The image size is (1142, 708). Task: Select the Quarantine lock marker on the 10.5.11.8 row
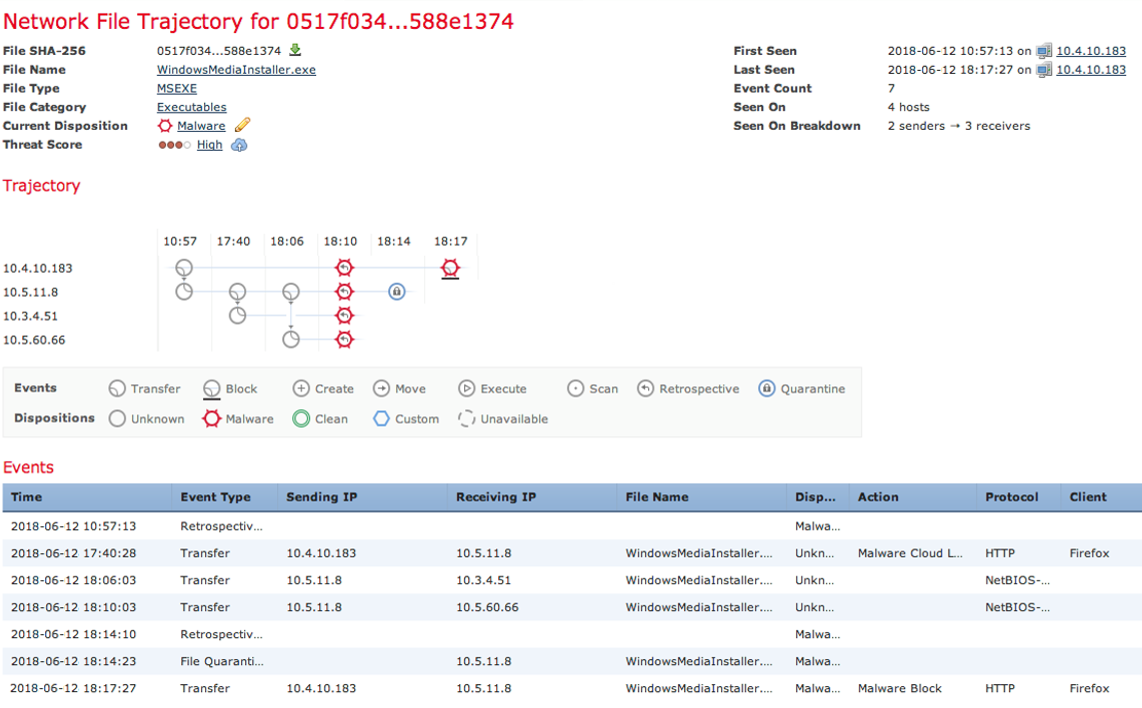[x=397, y=291]
